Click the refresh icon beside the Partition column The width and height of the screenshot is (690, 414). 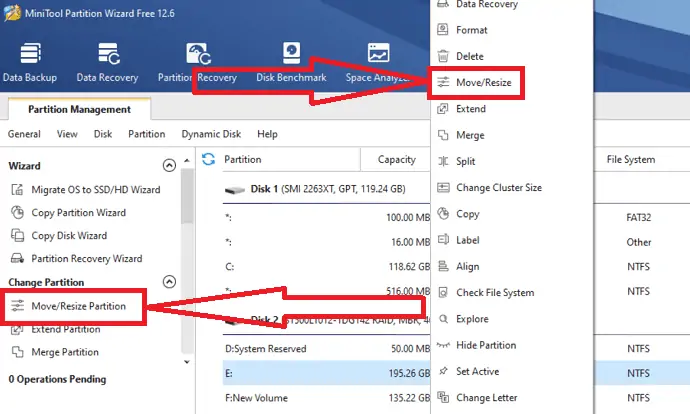(209, 159)
